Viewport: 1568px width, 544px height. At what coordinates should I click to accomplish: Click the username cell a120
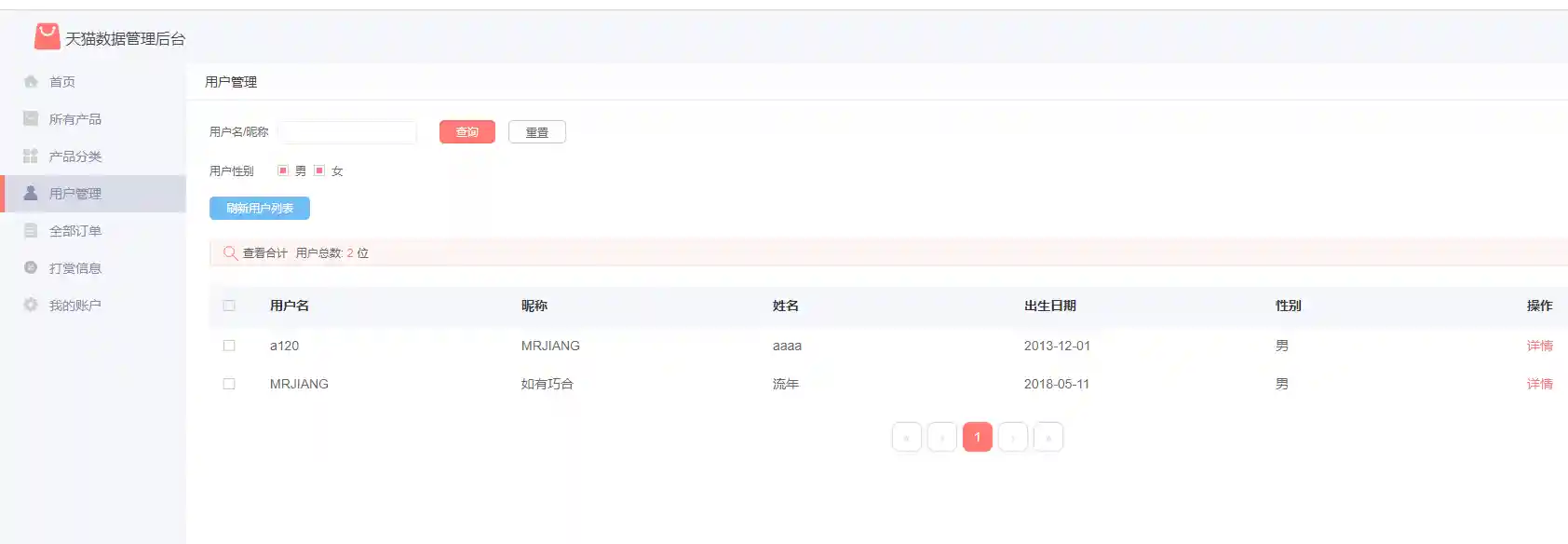coord(285,346)
